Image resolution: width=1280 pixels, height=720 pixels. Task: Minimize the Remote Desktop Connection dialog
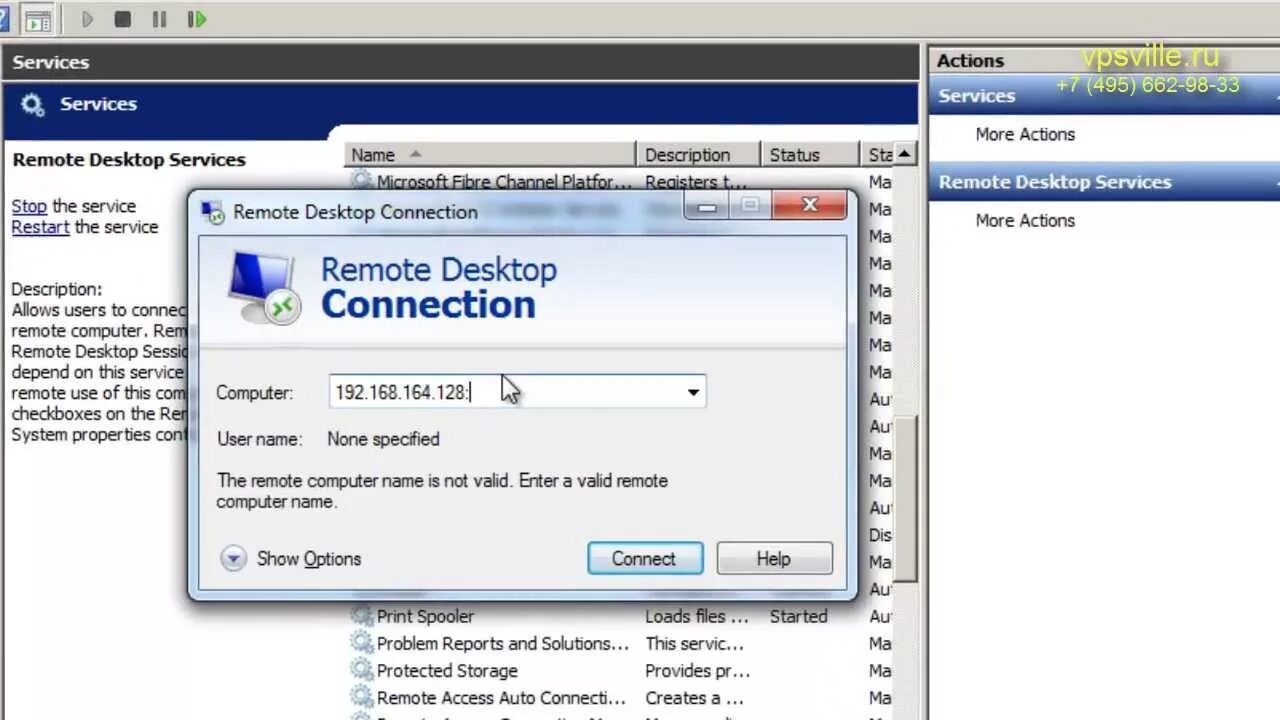coord(707,206)
